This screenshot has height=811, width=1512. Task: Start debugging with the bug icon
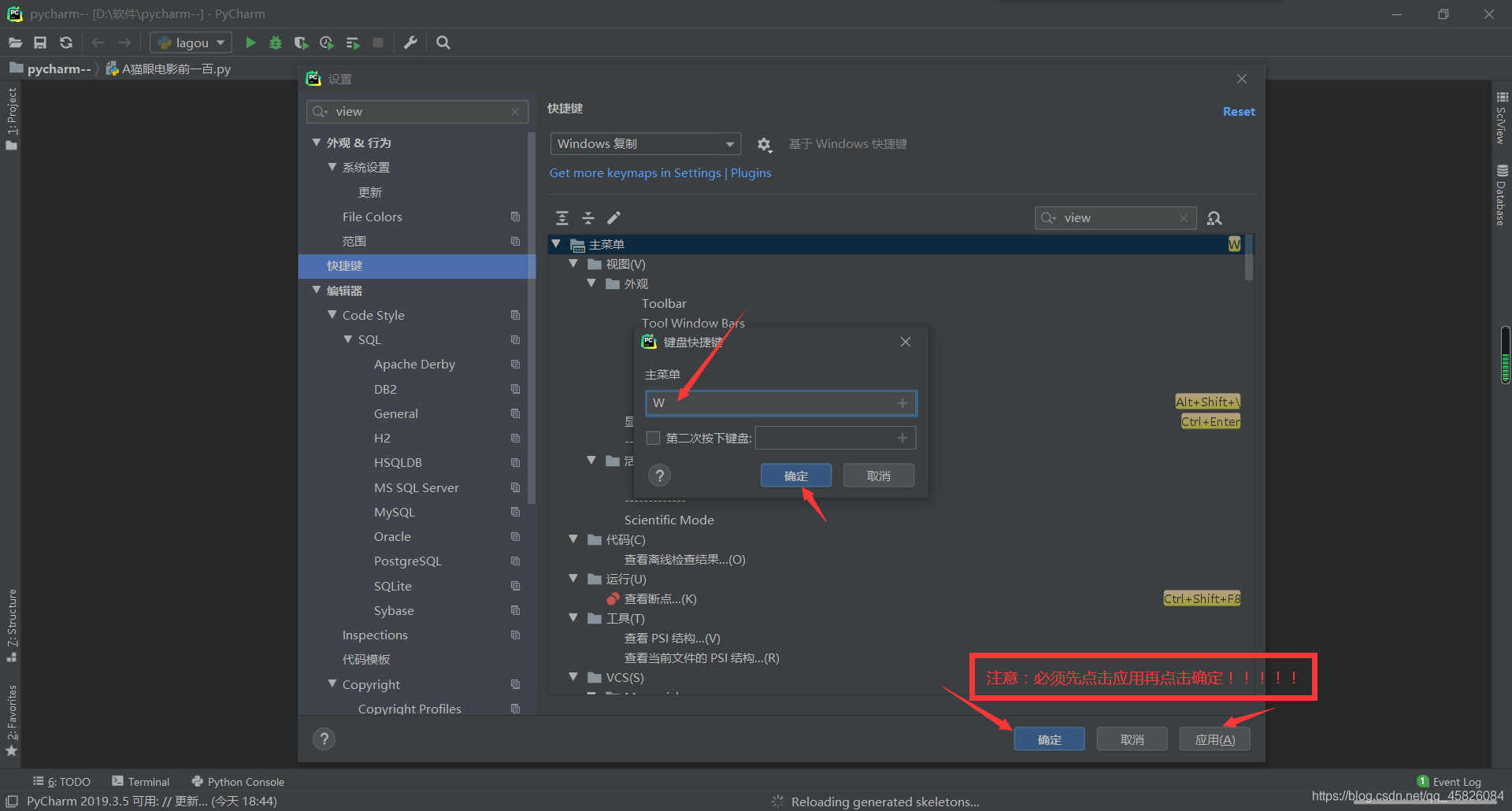pyautogui.click(x=276, y=43)
